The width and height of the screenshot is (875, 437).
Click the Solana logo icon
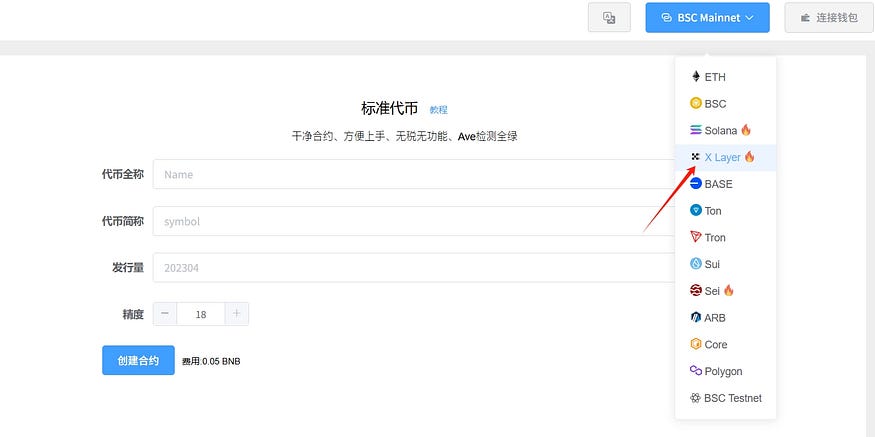[x=695, y=130]
